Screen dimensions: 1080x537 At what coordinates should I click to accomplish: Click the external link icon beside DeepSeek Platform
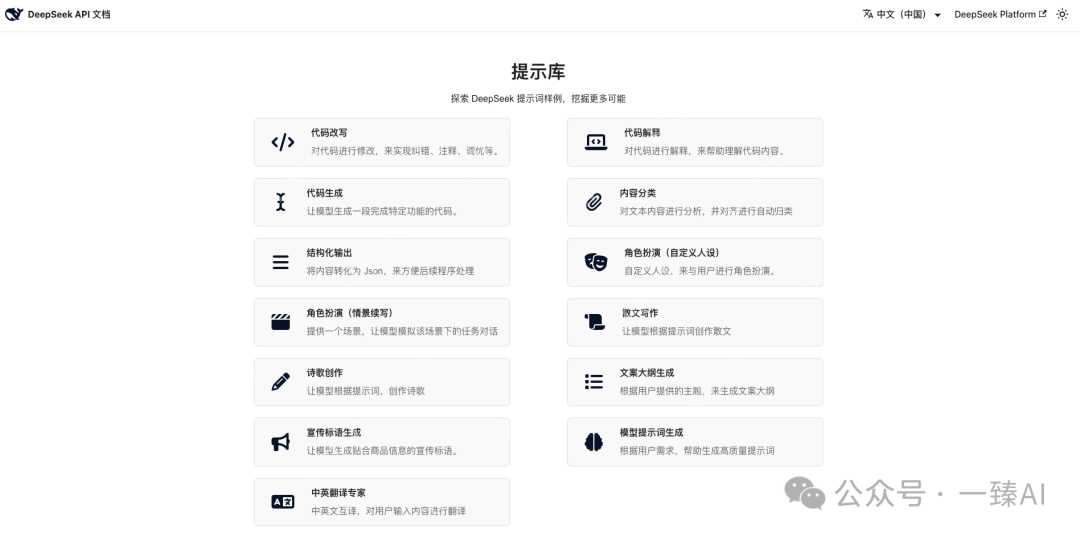click(x=1042, y=14)
